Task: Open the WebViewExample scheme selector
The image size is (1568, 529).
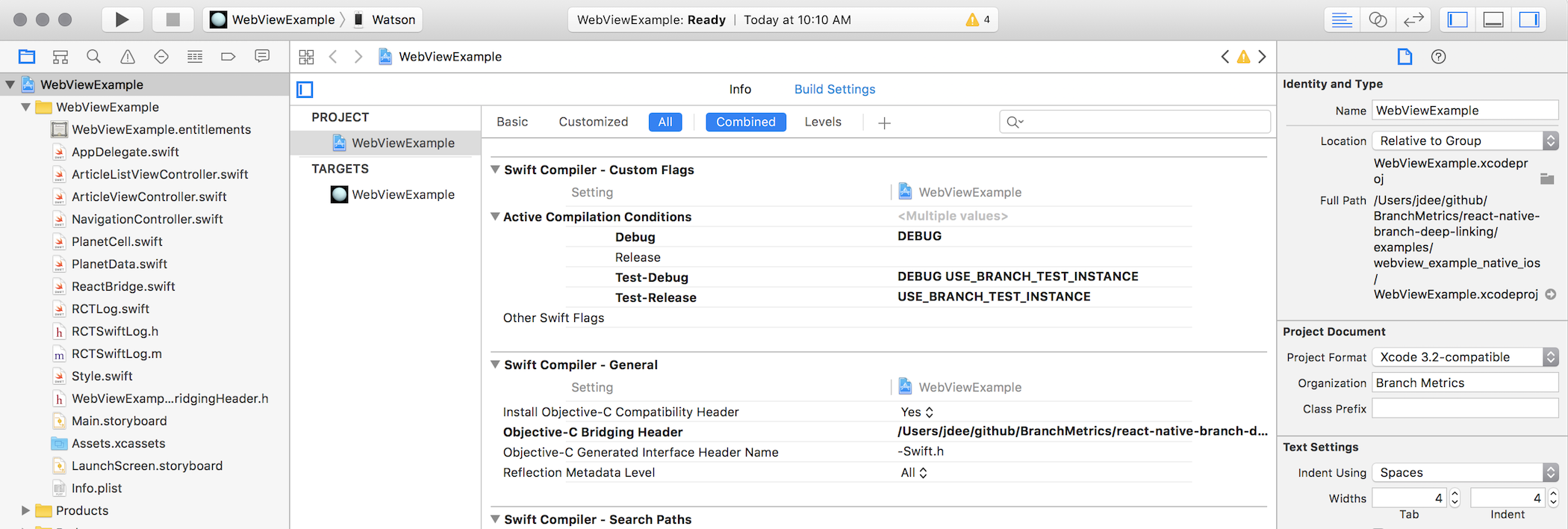Action: 274,19
